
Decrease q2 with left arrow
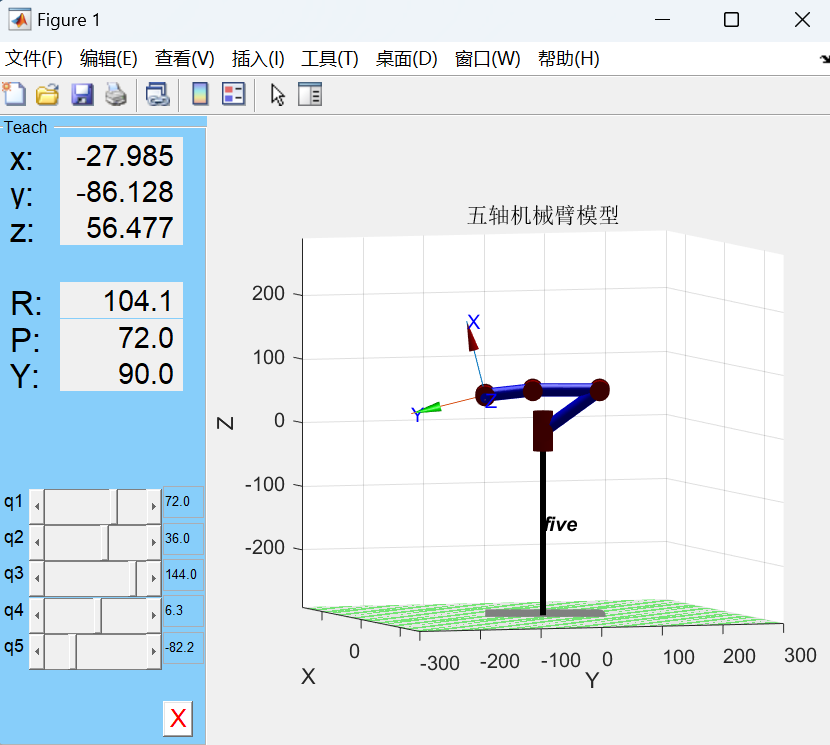(37, 543)
